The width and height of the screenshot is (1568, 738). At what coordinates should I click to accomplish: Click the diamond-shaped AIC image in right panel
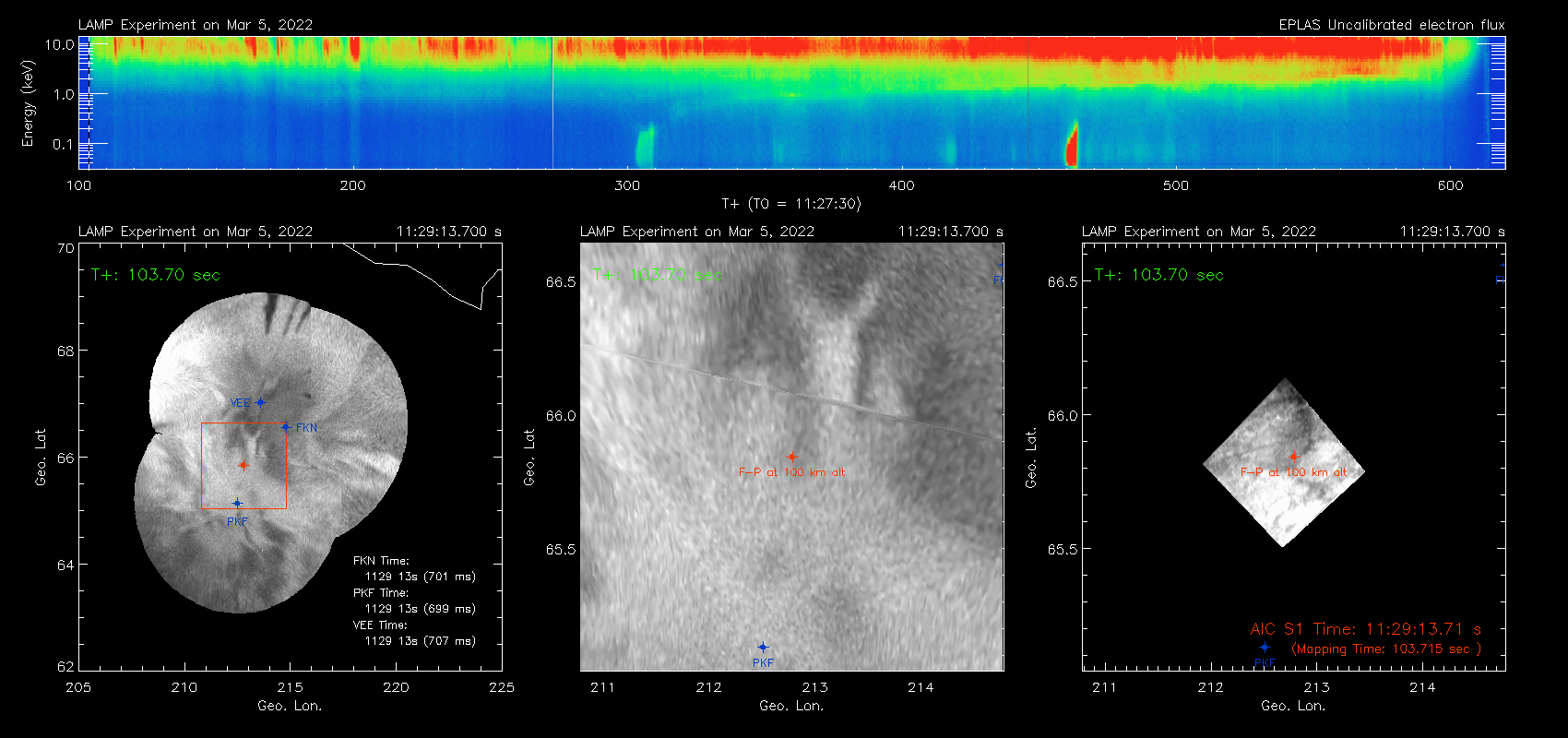point(1284,463)
